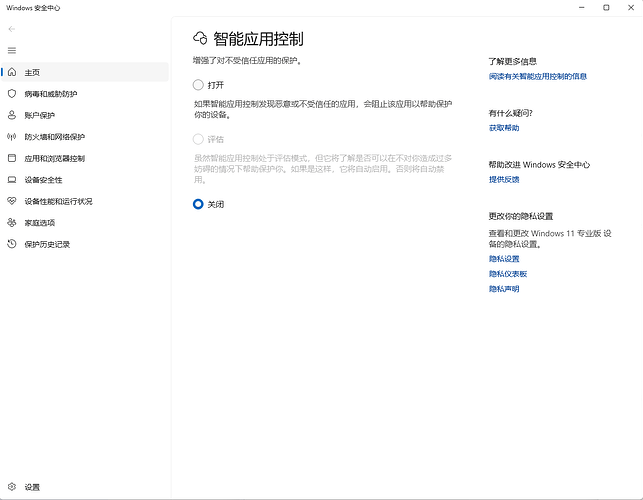Open the 主页 navigation item
Image resolution: width=643 pixels, height=500 pixels.
pos(84,72)
